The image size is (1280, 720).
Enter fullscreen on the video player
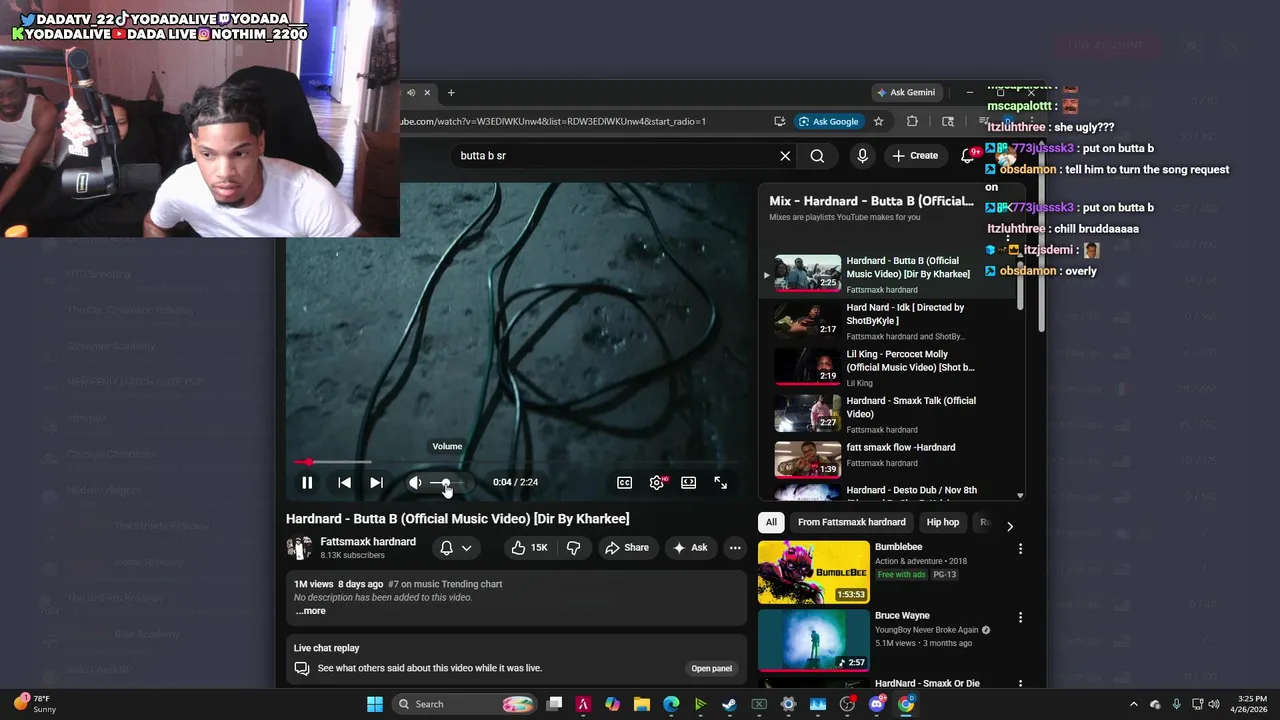coord(720,483)
